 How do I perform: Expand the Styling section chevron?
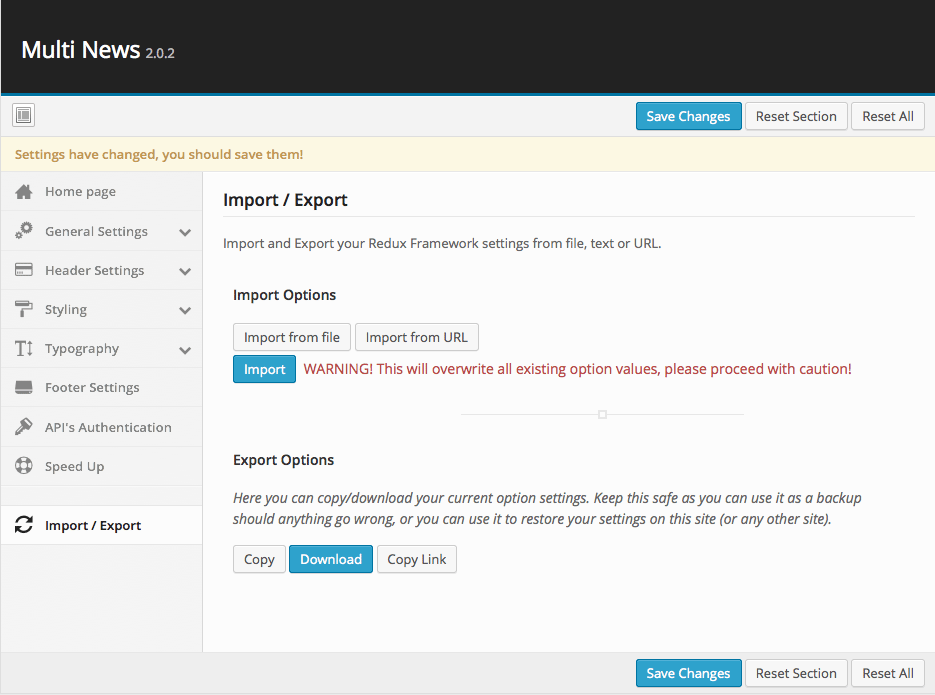(x=185, y=310)
